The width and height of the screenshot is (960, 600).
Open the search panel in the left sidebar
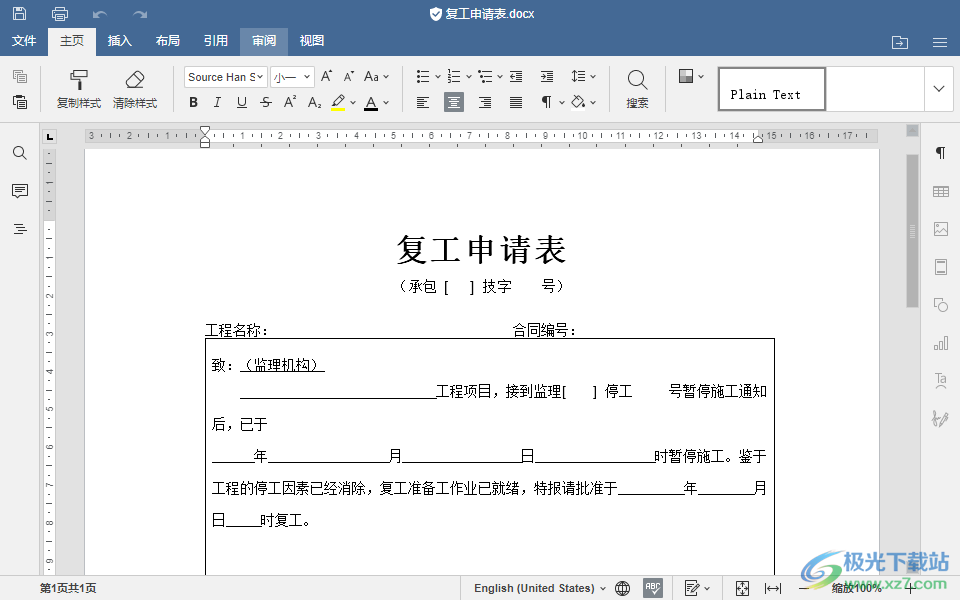click(x=20, y=153)
